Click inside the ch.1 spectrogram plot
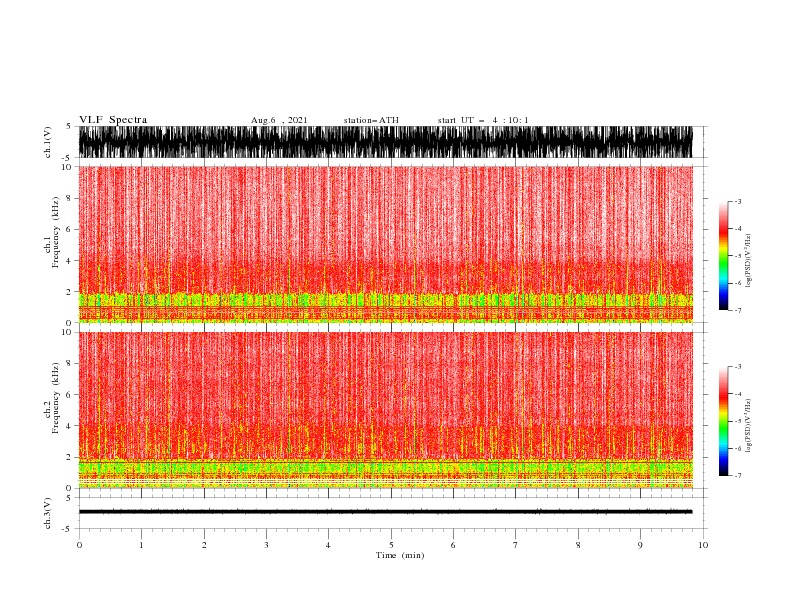Image resolution: width=792 pixels, height=612 pixels. pyautogui.click(x=385, y=244)
